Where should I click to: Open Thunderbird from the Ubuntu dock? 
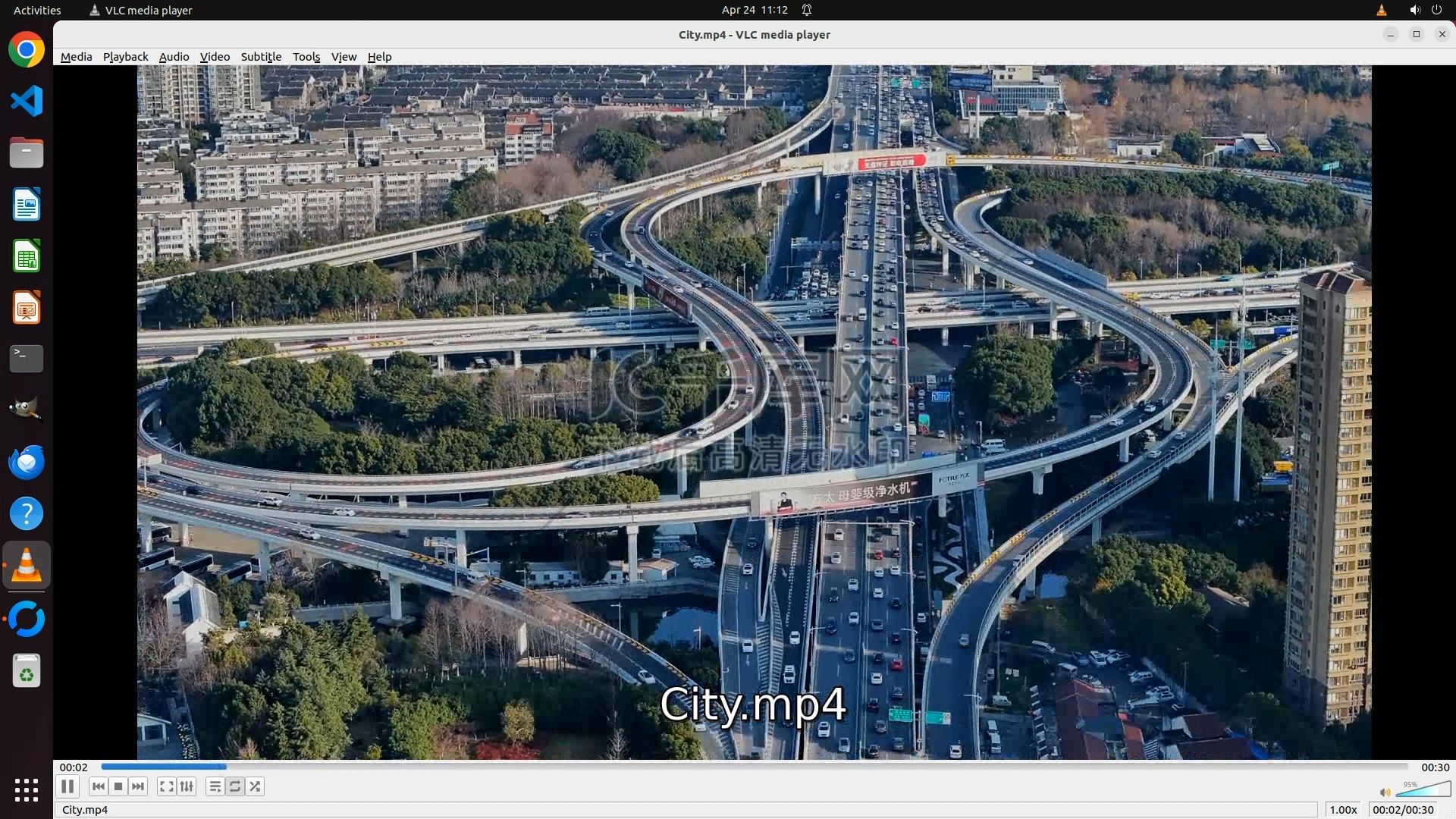[x=27, y=462]
